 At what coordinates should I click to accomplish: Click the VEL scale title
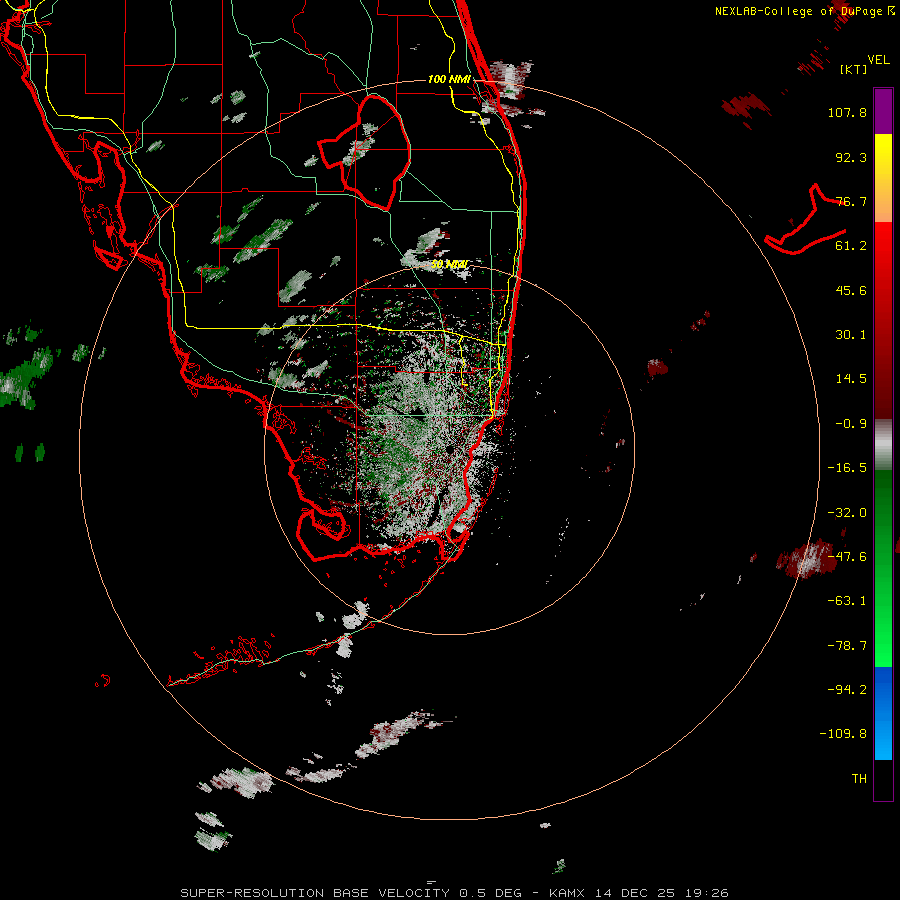[878, 60]
